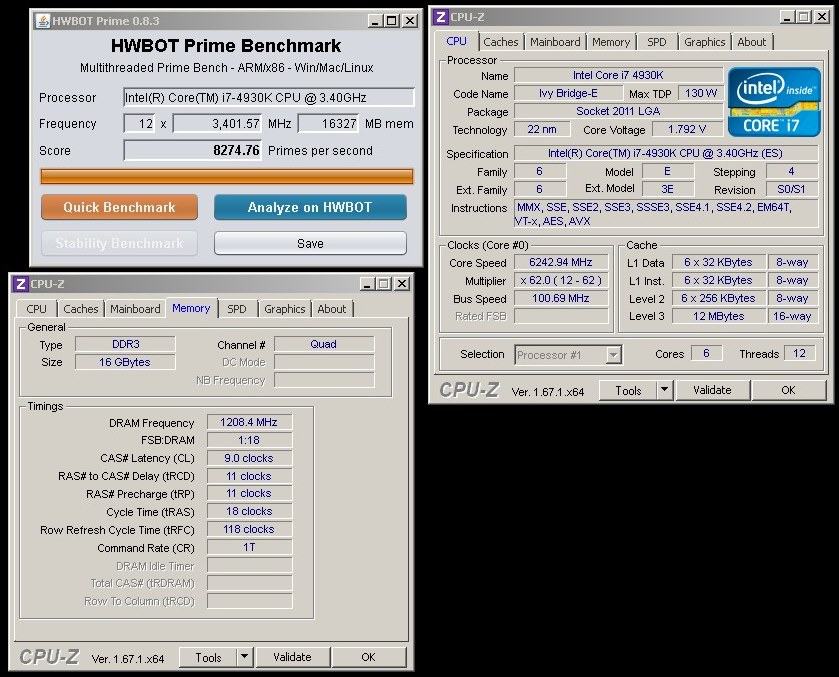Click the Threads value 12
Screen dimensions: 839x677
(x=799, y=353)
